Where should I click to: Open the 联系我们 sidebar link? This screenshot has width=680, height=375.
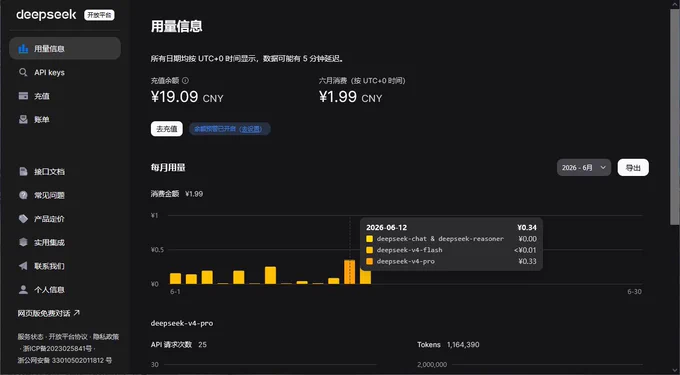(65, 266)
